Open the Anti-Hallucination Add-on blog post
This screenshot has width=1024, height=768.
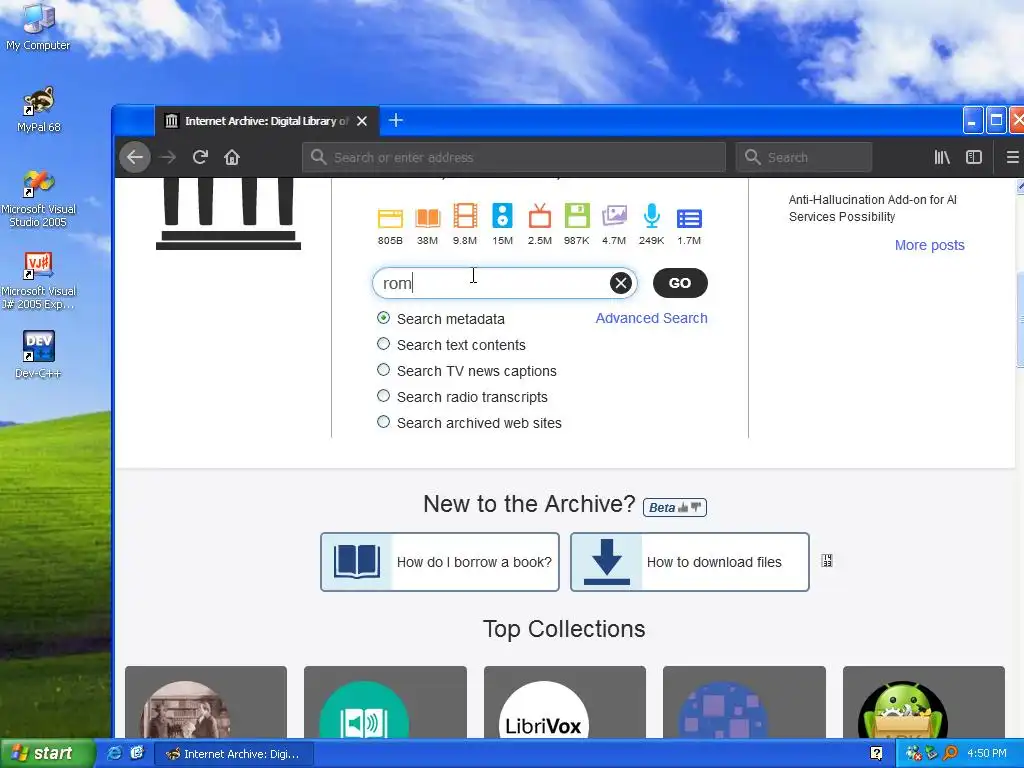(x=872, y=208)
